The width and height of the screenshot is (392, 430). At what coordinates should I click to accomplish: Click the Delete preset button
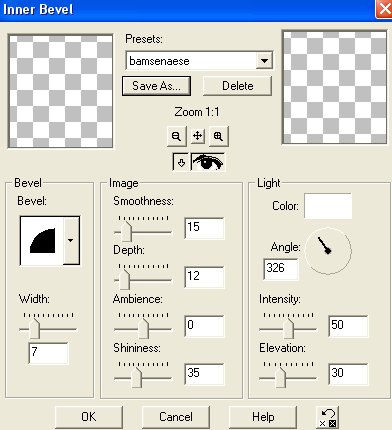point(237,86)
